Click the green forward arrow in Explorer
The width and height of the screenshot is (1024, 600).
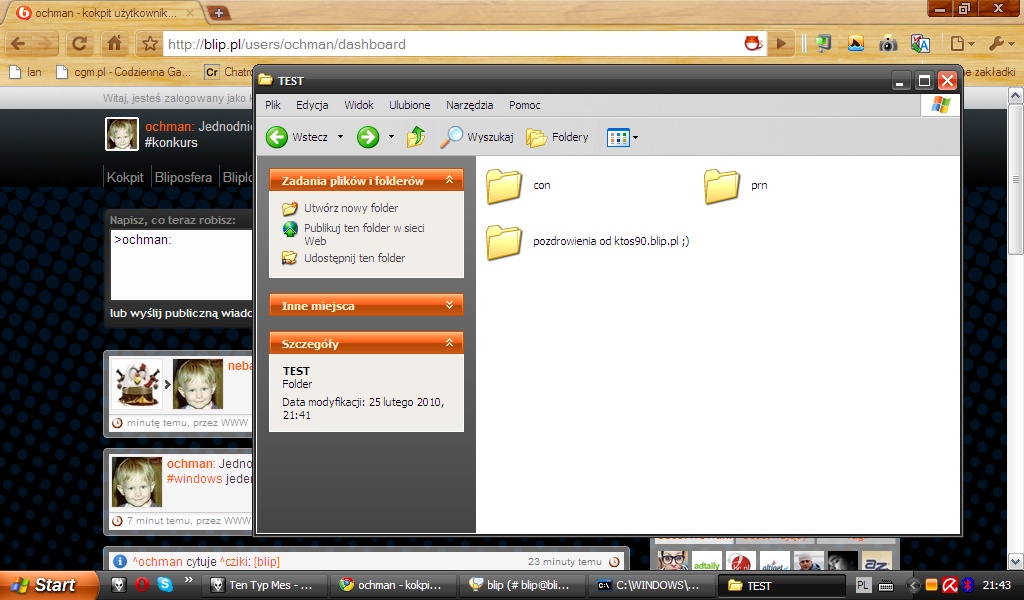tap(368, 137)
